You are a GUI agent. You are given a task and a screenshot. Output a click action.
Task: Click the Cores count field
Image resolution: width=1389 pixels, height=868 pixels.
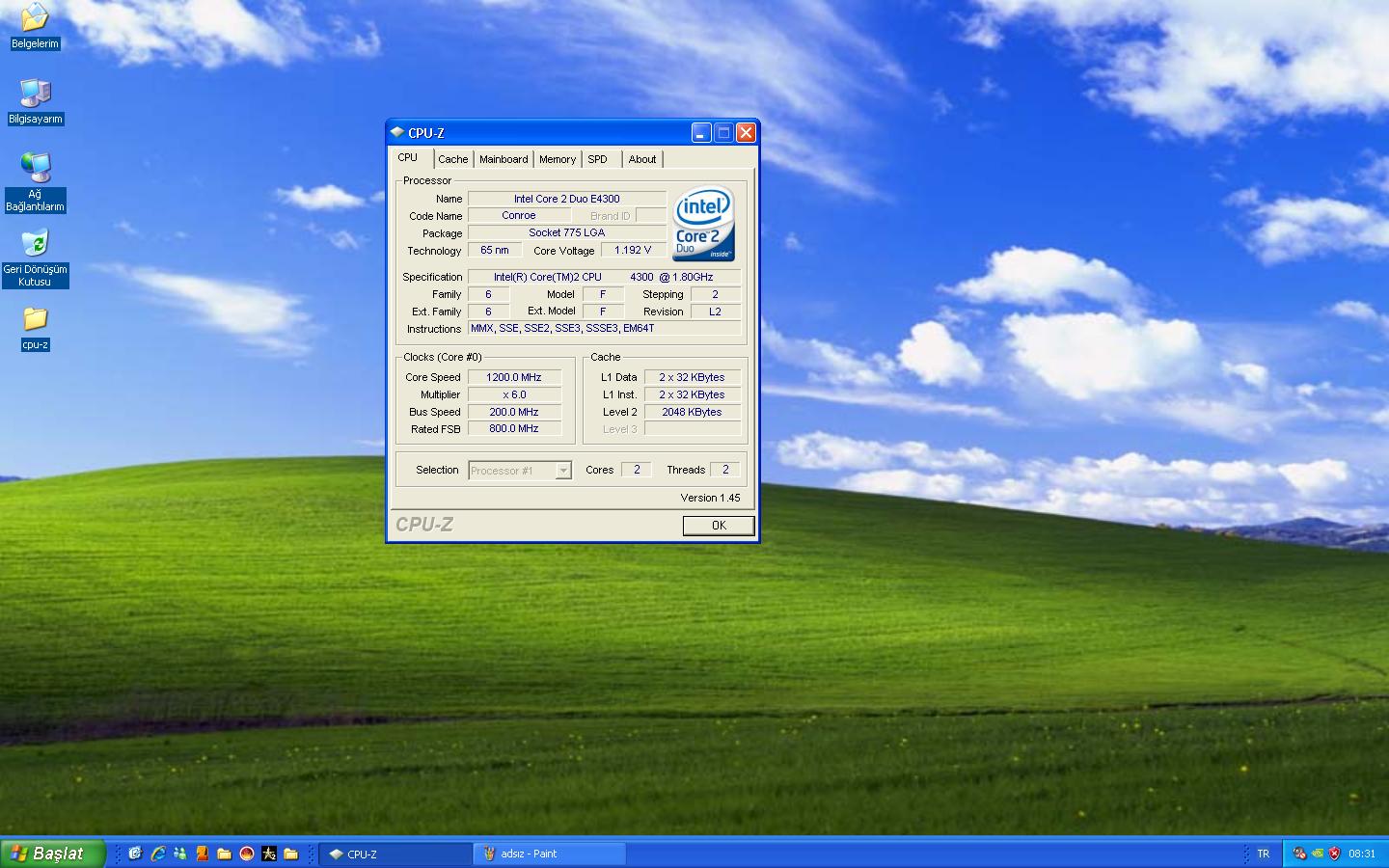pos(637,470)
